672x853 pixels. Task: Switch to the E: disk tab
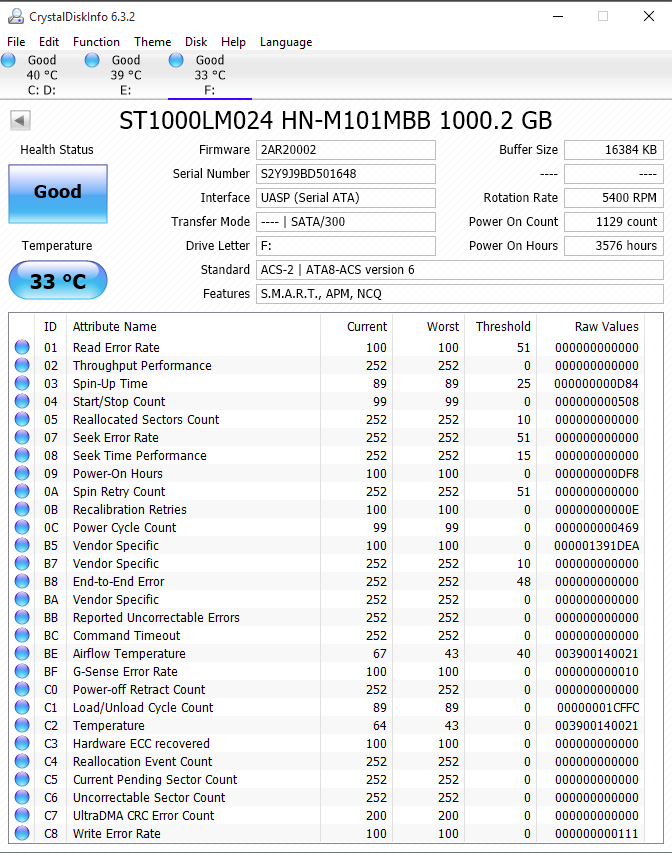126,75
